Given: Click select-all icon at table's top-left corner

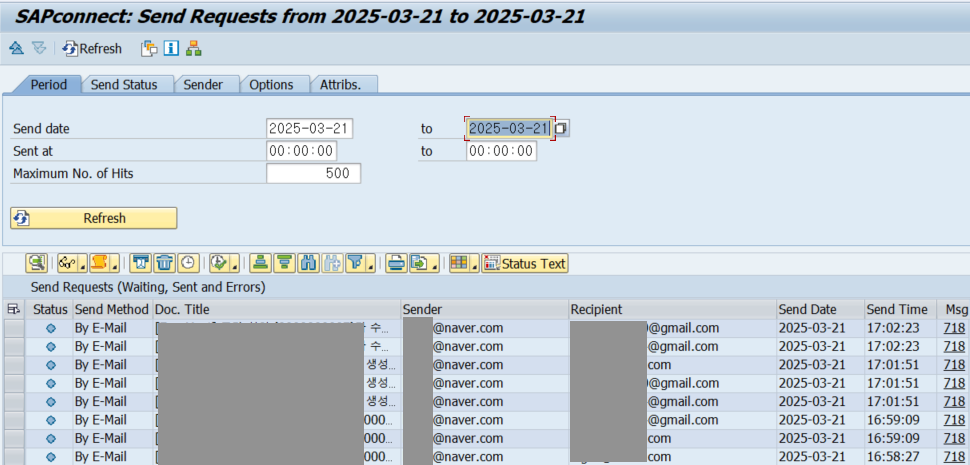Looking at the screenshot, I should pos(13,309).
